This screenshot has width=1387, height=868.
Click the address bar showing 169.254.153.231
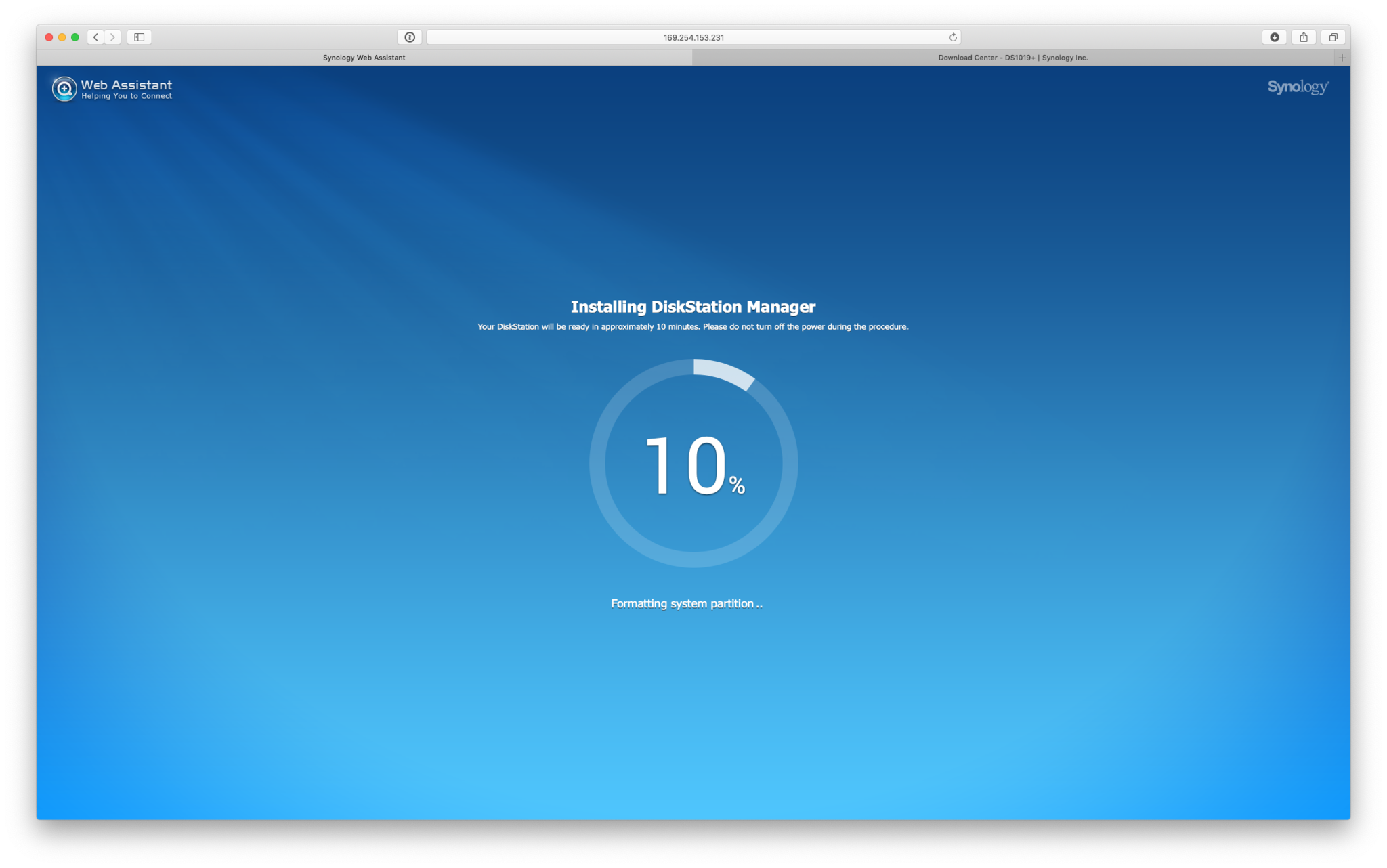coord(693,37)
